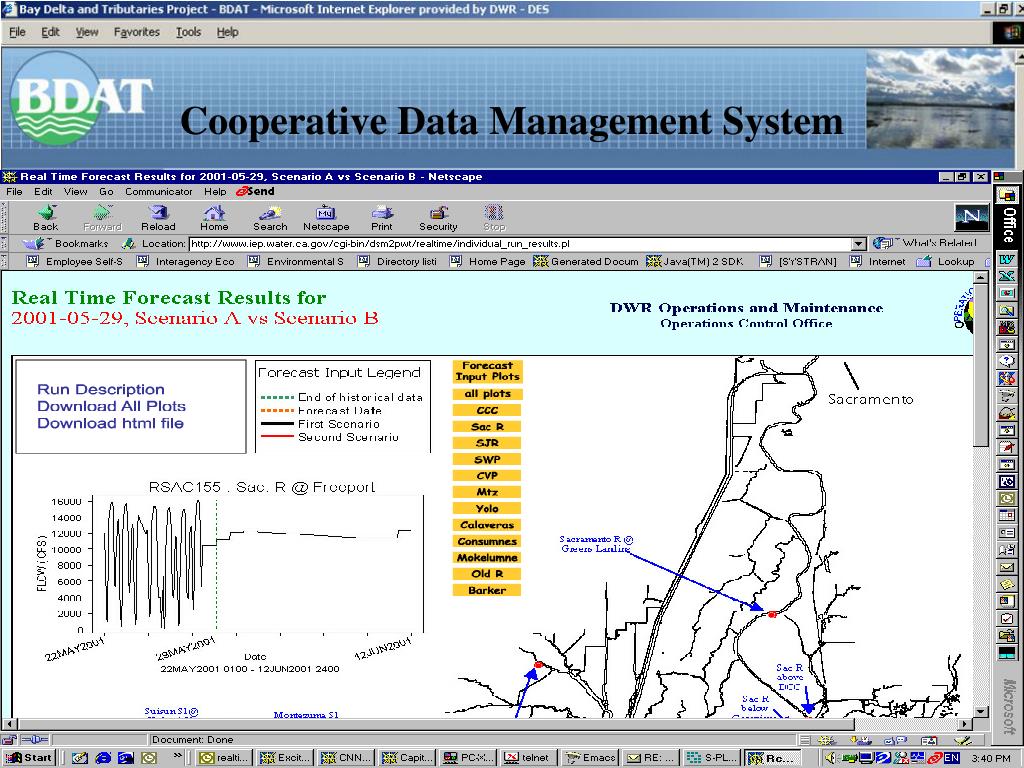1024x768 pixels.
Task: Expand the quick launch chevron on taskbar
Action: (178, 756)
